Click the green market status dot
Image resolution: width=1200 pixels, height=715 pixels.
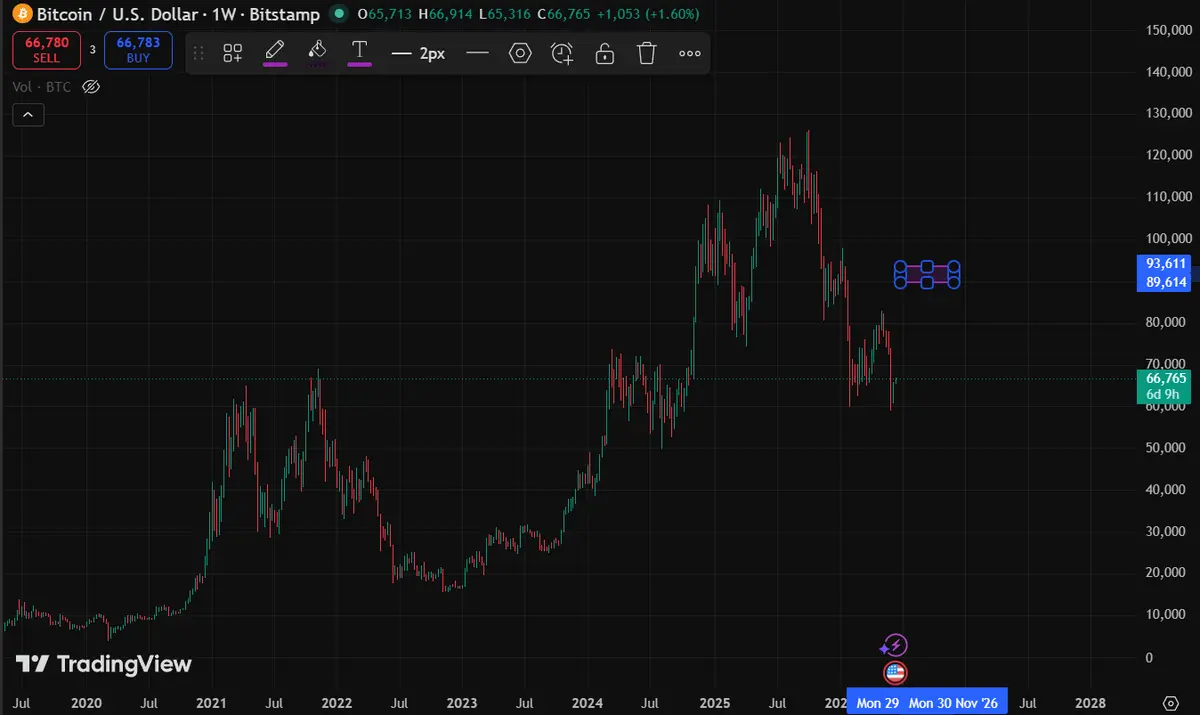[x=338, y=14]
